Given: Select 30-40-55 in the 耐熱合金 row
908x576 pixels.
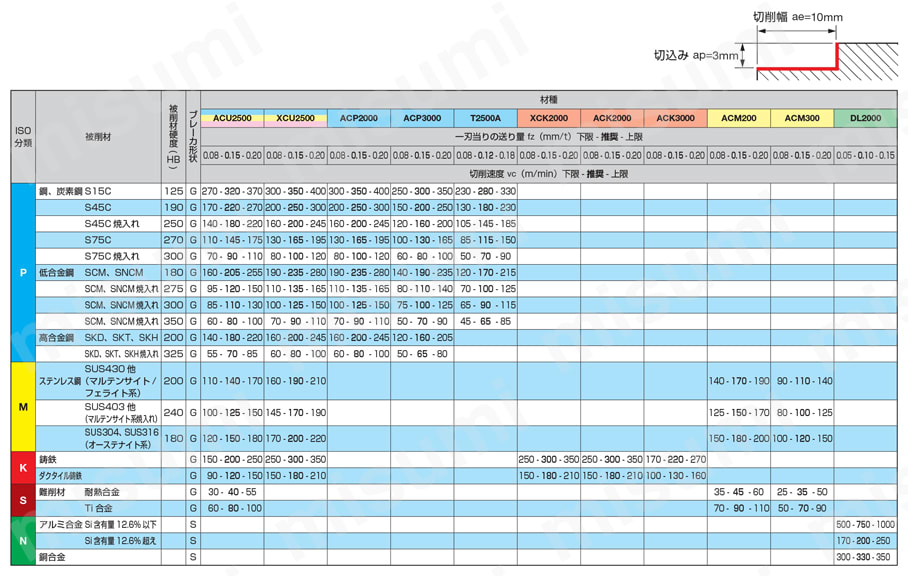Looking at the screenshot, I should tap(232, 492).
